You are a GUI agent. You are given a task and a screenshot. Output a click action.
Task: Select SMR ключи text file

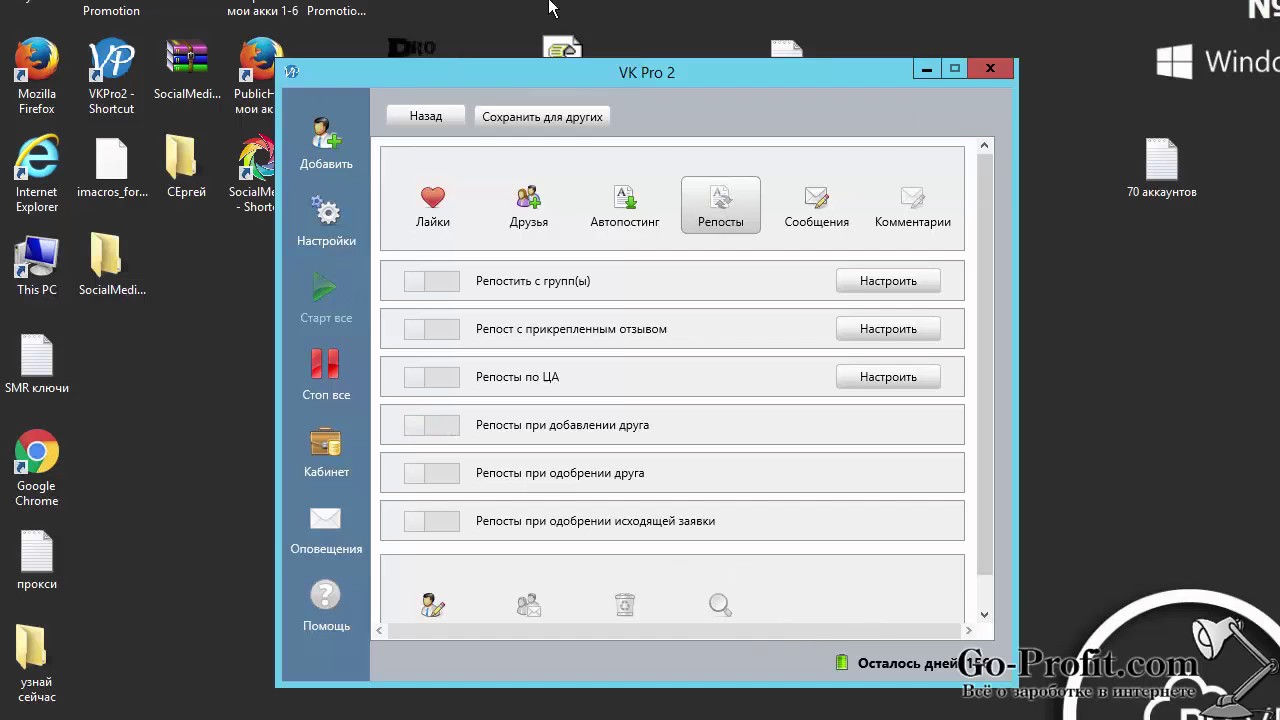[37, 364]
